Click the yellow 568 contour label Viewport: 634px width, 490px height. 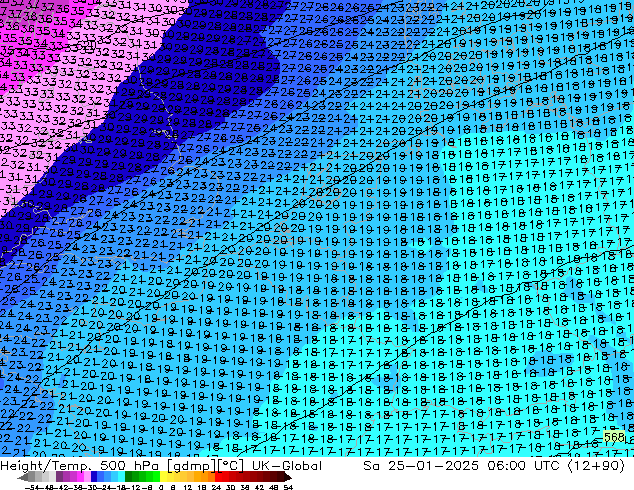pyautogui.click(x=614, y=437)
